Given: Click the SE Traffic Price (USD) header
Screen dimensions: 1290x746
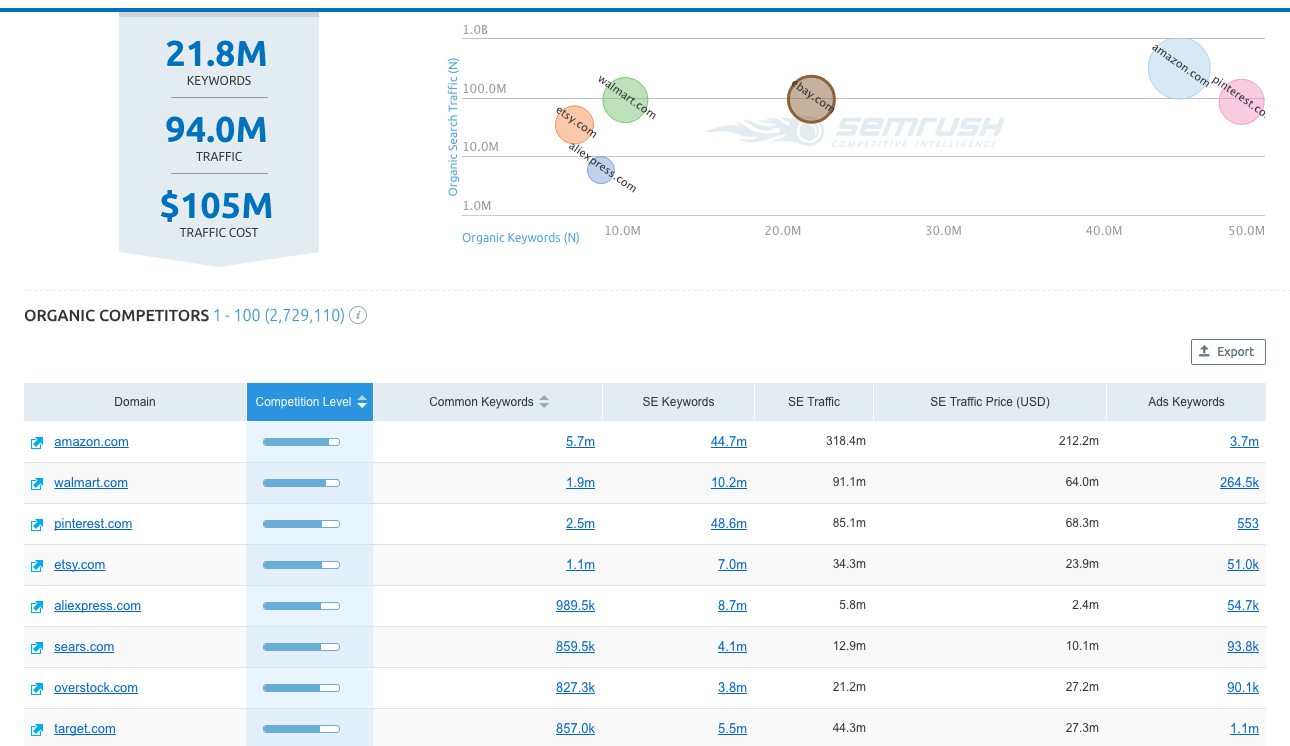Looking at the screenshot, I should point(990,402).
